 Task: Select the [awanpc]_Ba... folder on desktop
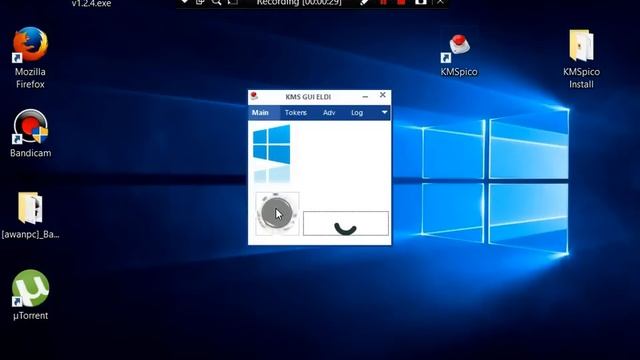click(x=30, y=215)
